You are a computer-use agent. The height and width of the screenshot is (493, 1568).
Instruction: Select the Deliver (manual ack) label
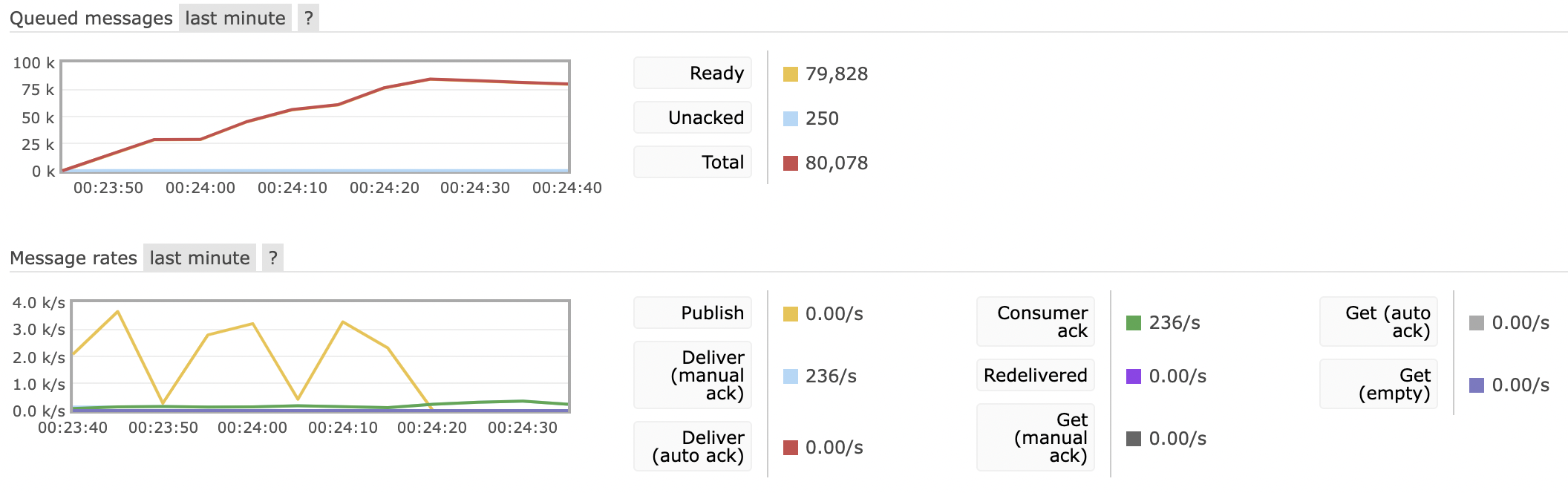coord(693,375)
